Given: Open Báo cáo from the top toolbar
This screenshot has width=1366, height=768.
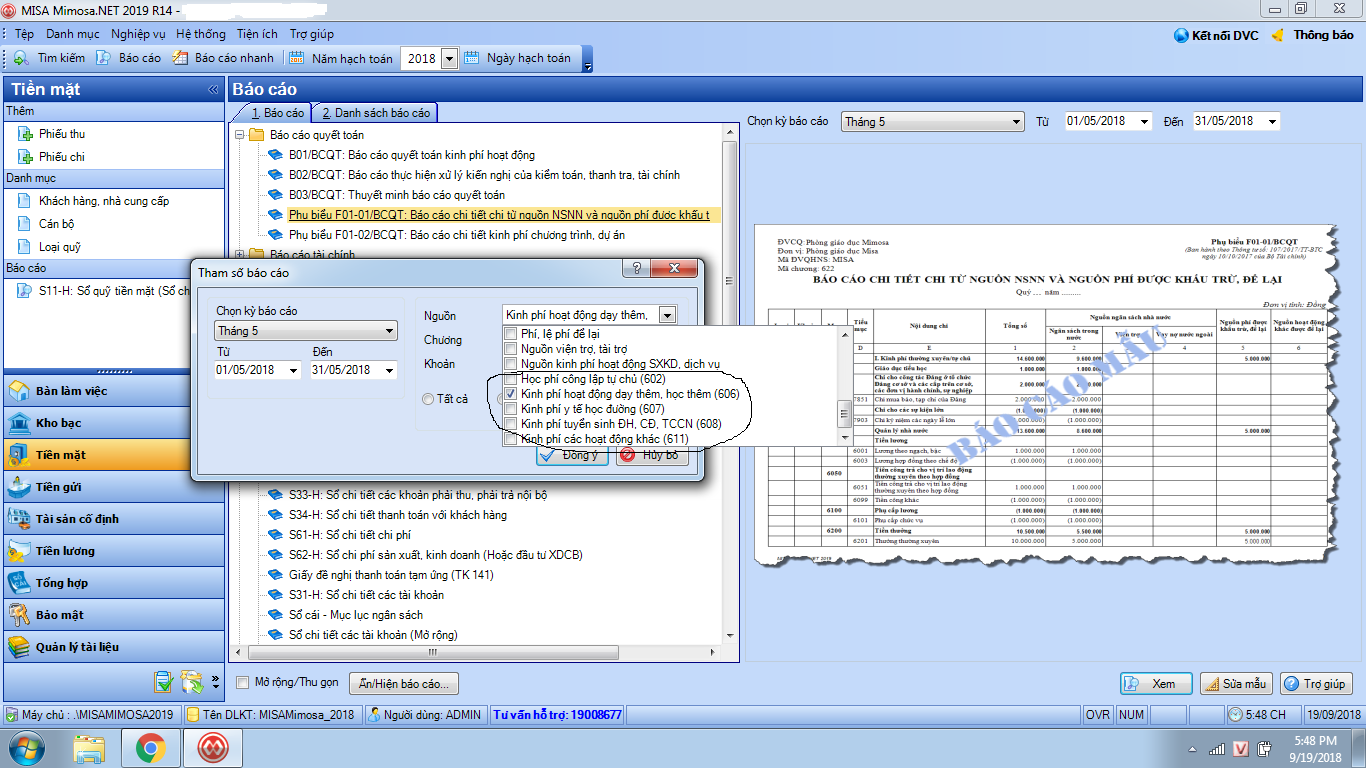Looking at the screenshot, I should pos(128,58).
